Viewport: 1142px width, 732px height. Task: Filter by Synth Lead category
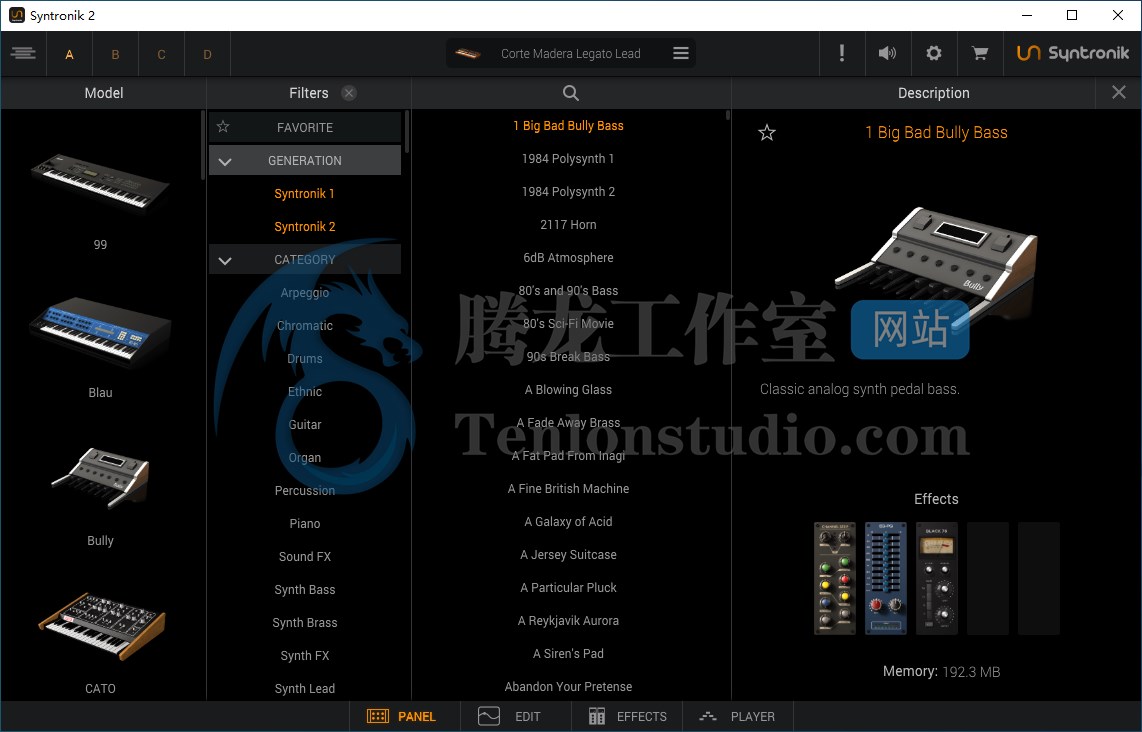pos(304,688)
